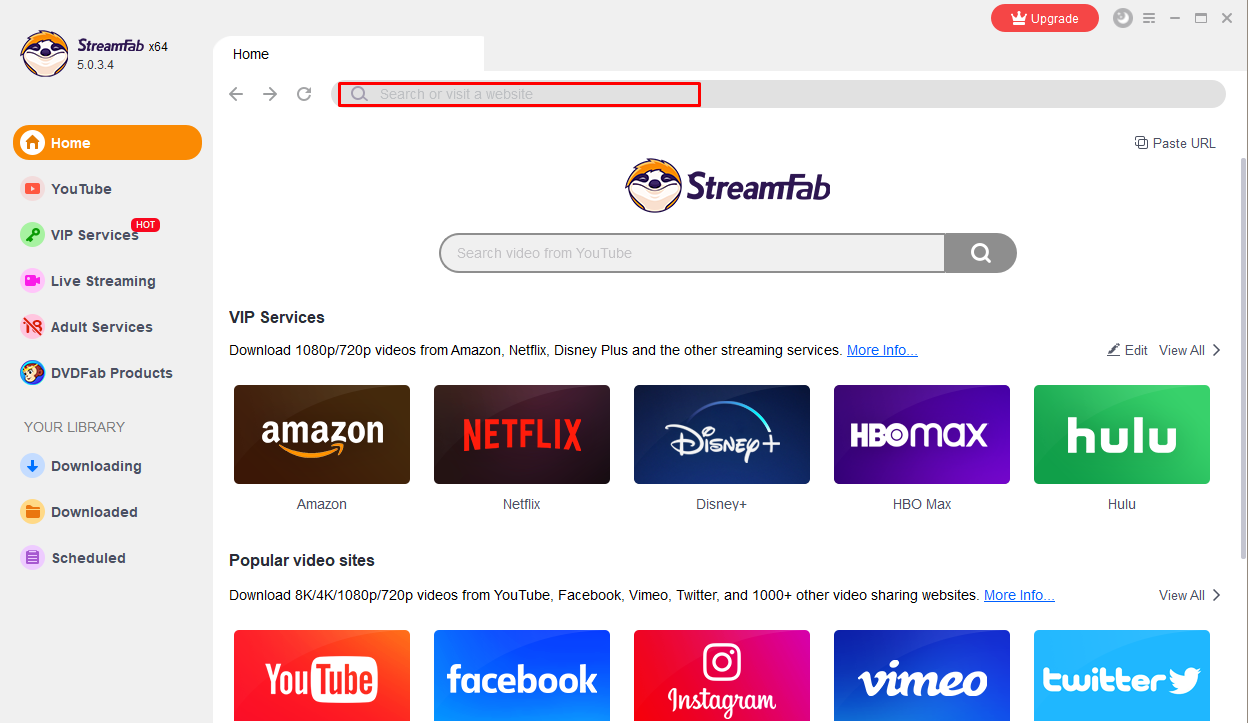Viewport: 1248px width, 723px height.
Task: Show the Downloaded library list
Action: click(94, 512)
